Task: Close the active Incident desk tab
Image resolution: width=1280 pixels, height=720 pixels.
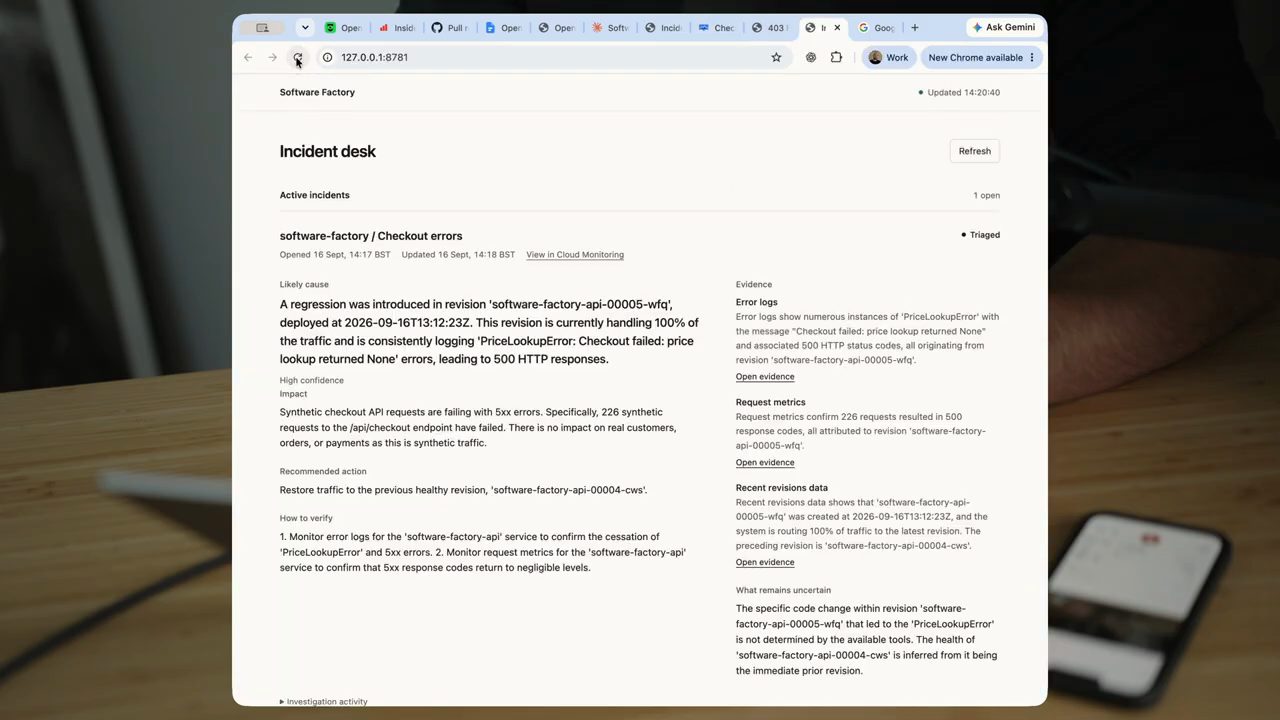Action: [x=837, y=28]
